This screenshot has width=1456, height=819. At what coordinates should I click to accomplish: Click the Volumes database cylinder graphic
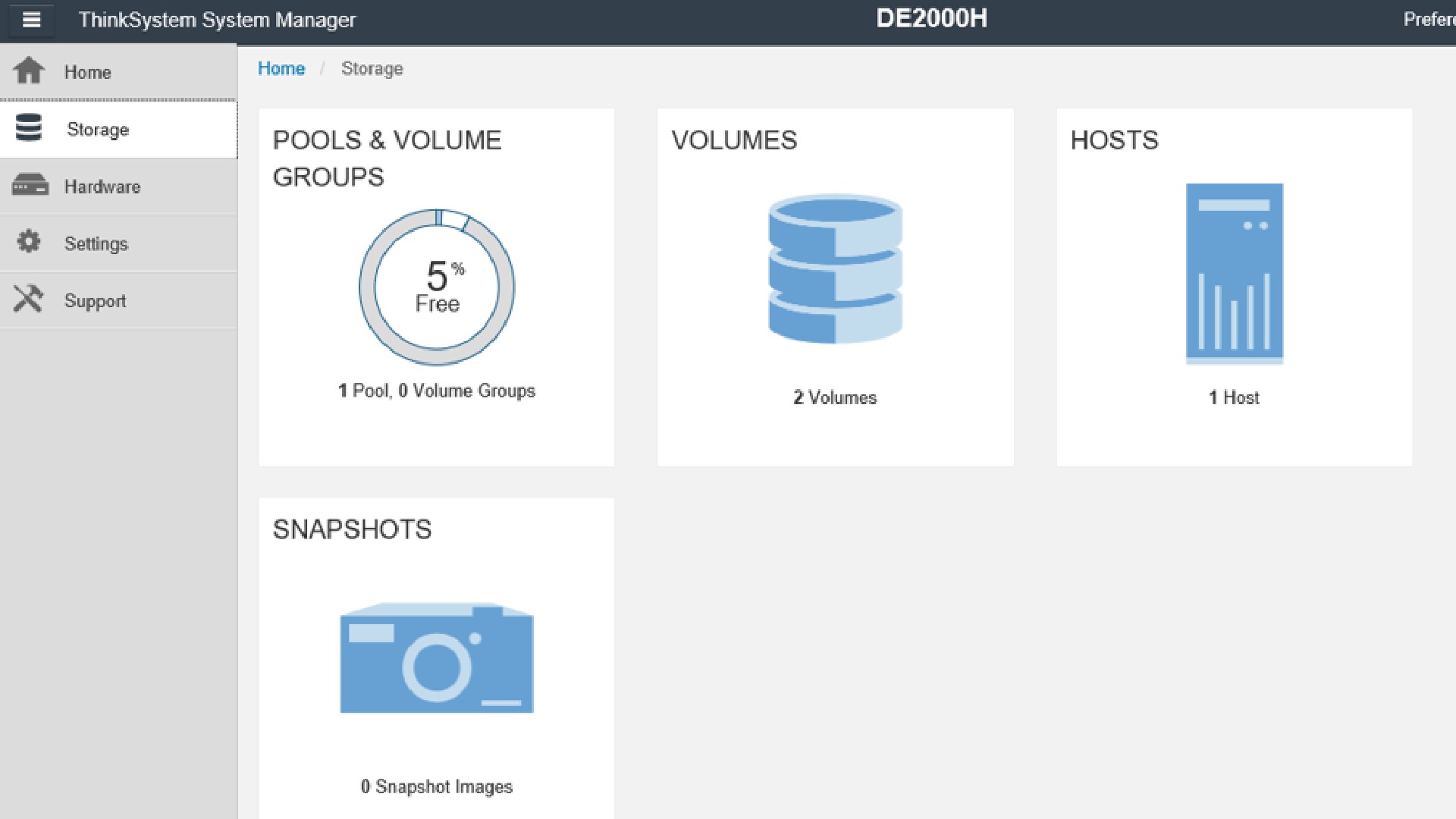coord(835,269)
